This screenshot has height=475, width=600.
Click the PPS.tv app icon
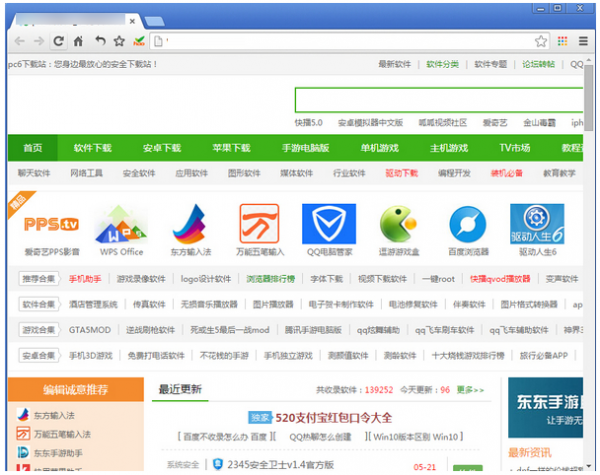point(52,224)
